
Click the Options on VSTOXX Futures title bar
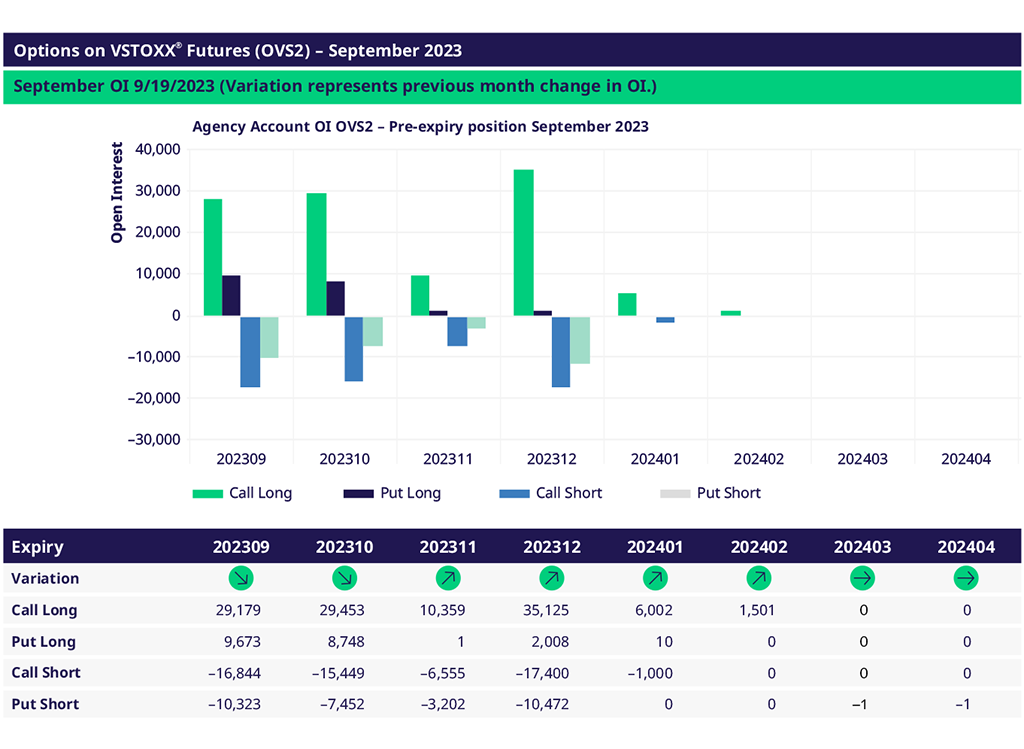512,50
